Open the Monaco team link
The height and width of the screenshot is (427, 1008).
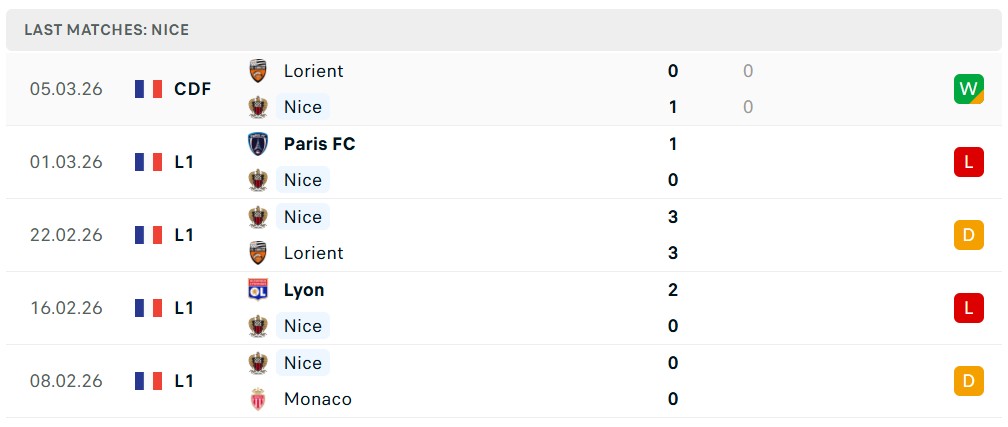coord(317,399)
